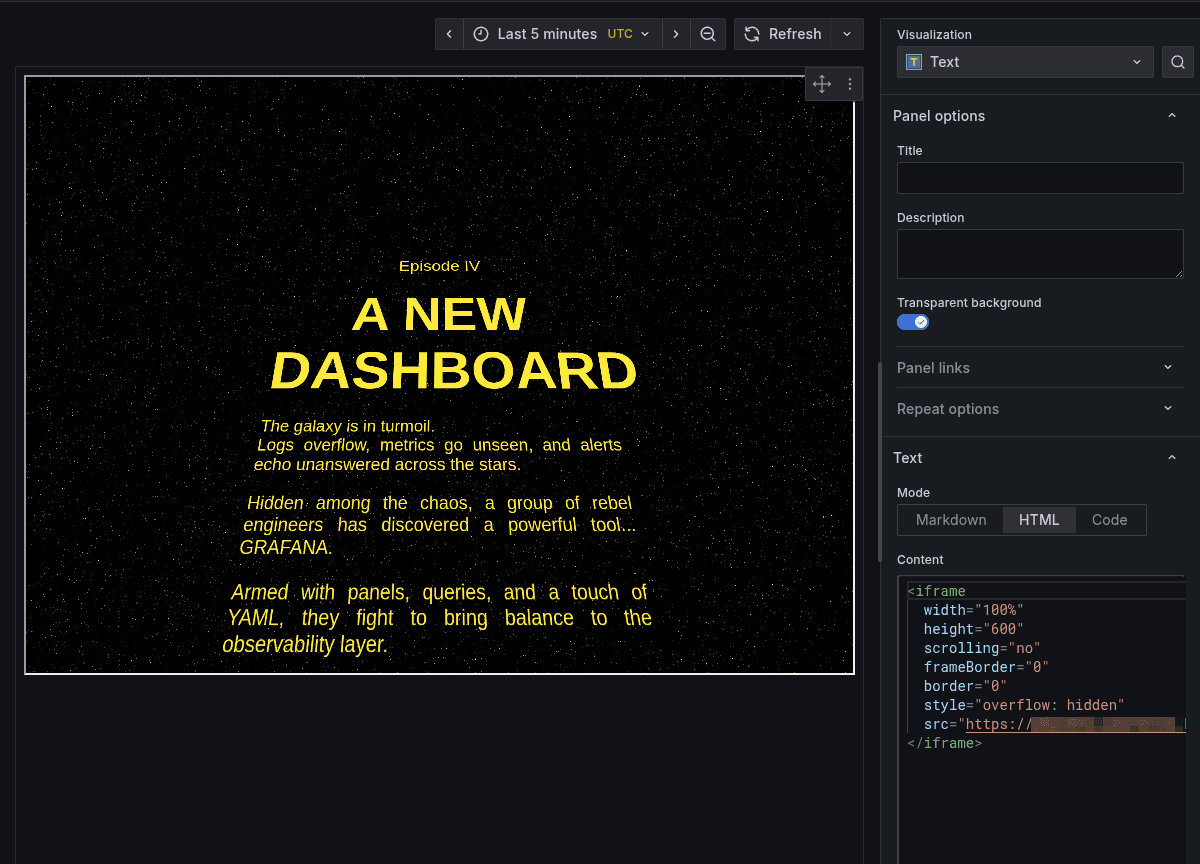The image size is (1200, 864).
Task: Open the Last 5 minutes time picker
Action: [560, 33]
